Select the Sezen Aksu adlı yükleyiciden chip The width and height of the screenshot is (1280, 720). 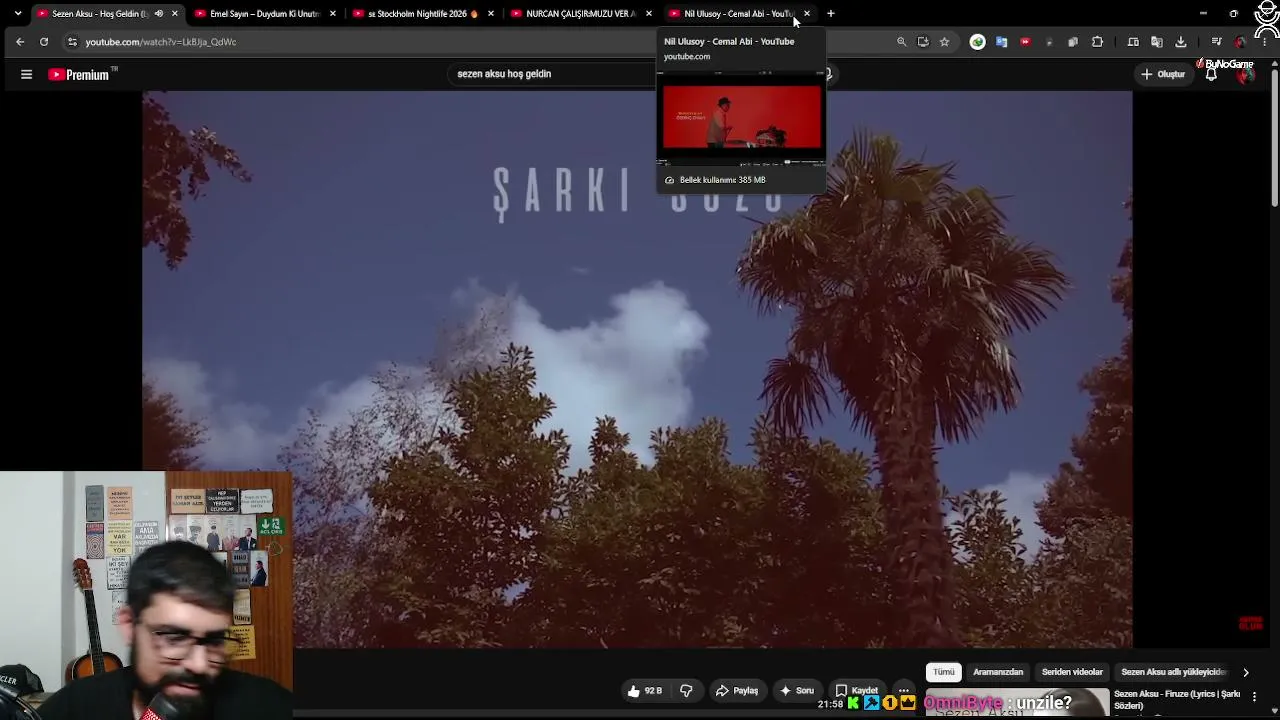click(1173, 672)
